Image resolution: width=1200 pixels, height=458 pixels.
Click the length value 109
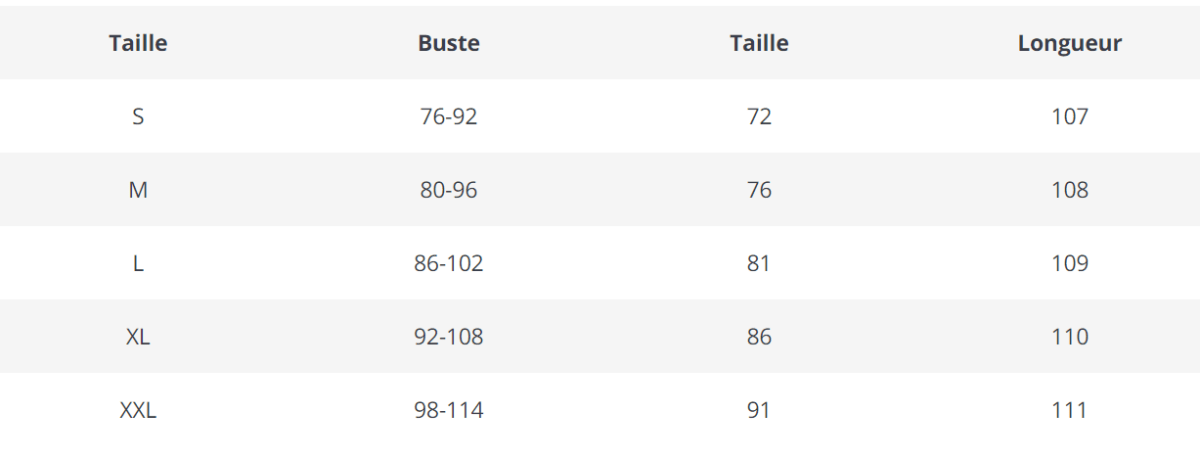pyautogui.click(x=1069, y=263)
